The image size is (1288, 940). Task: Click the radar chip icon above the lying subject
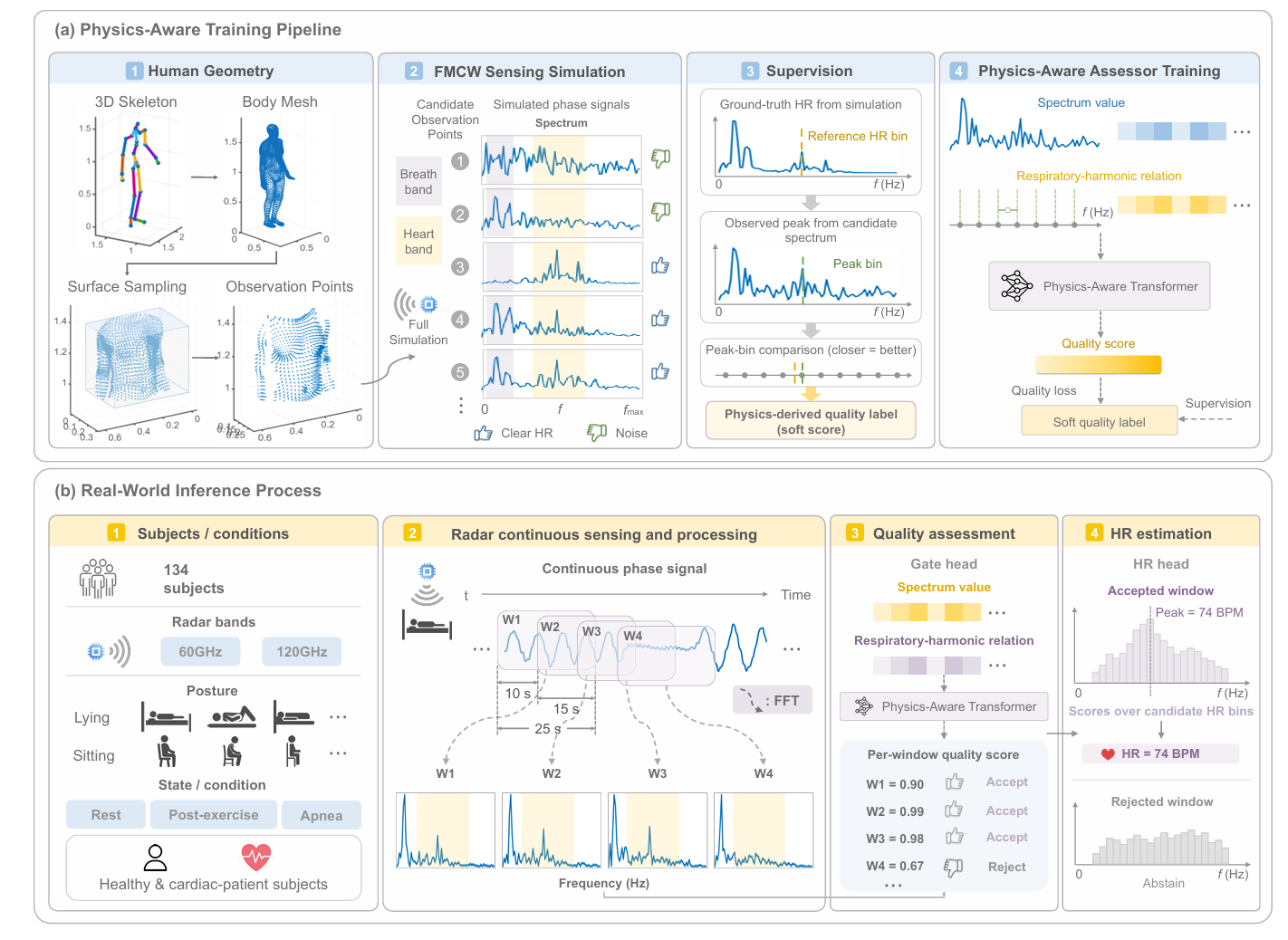click(428, 571)
